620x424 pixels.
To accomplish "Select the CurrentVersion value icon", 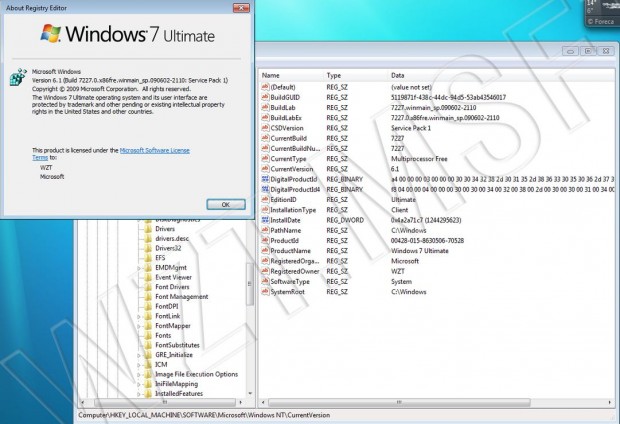I will coord(265,169).
